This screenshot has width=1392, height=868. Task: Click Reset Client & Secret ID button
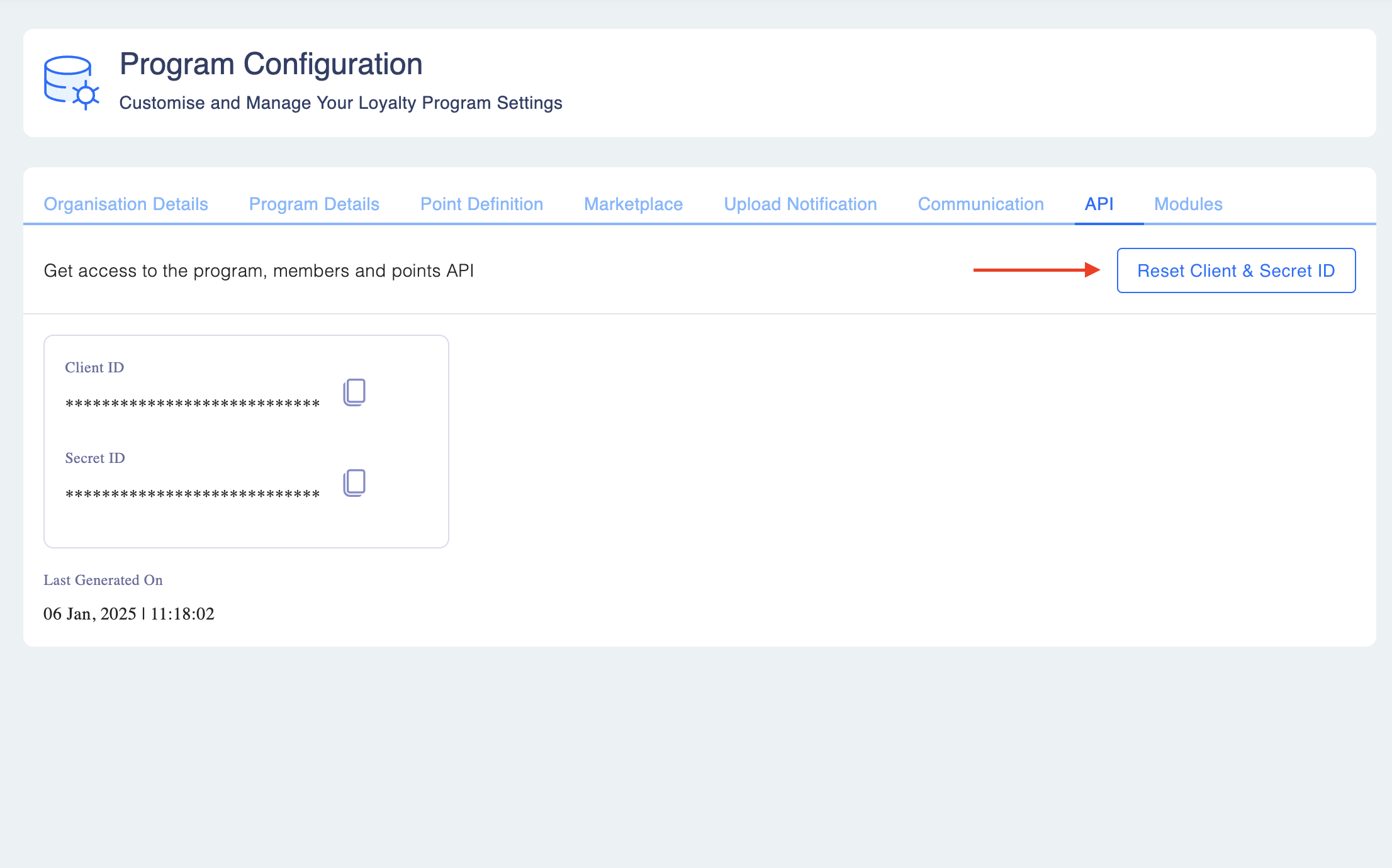[x=1236, y=270]
